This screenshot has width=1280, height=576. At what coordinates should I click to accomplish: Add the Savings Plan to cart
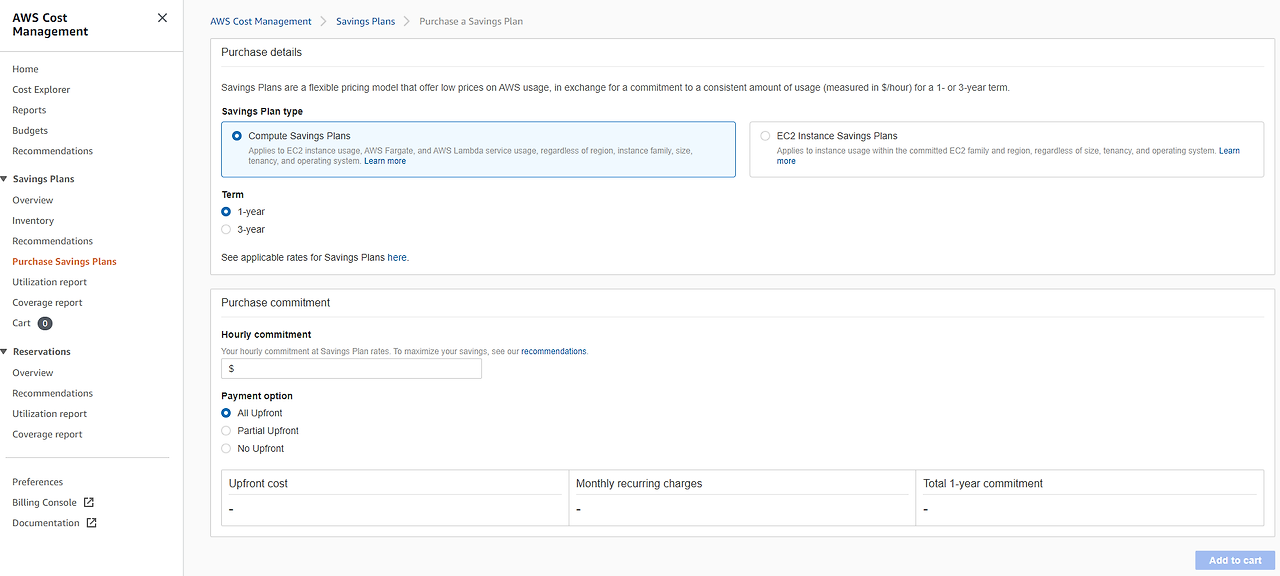click(x=1235, y=561)
